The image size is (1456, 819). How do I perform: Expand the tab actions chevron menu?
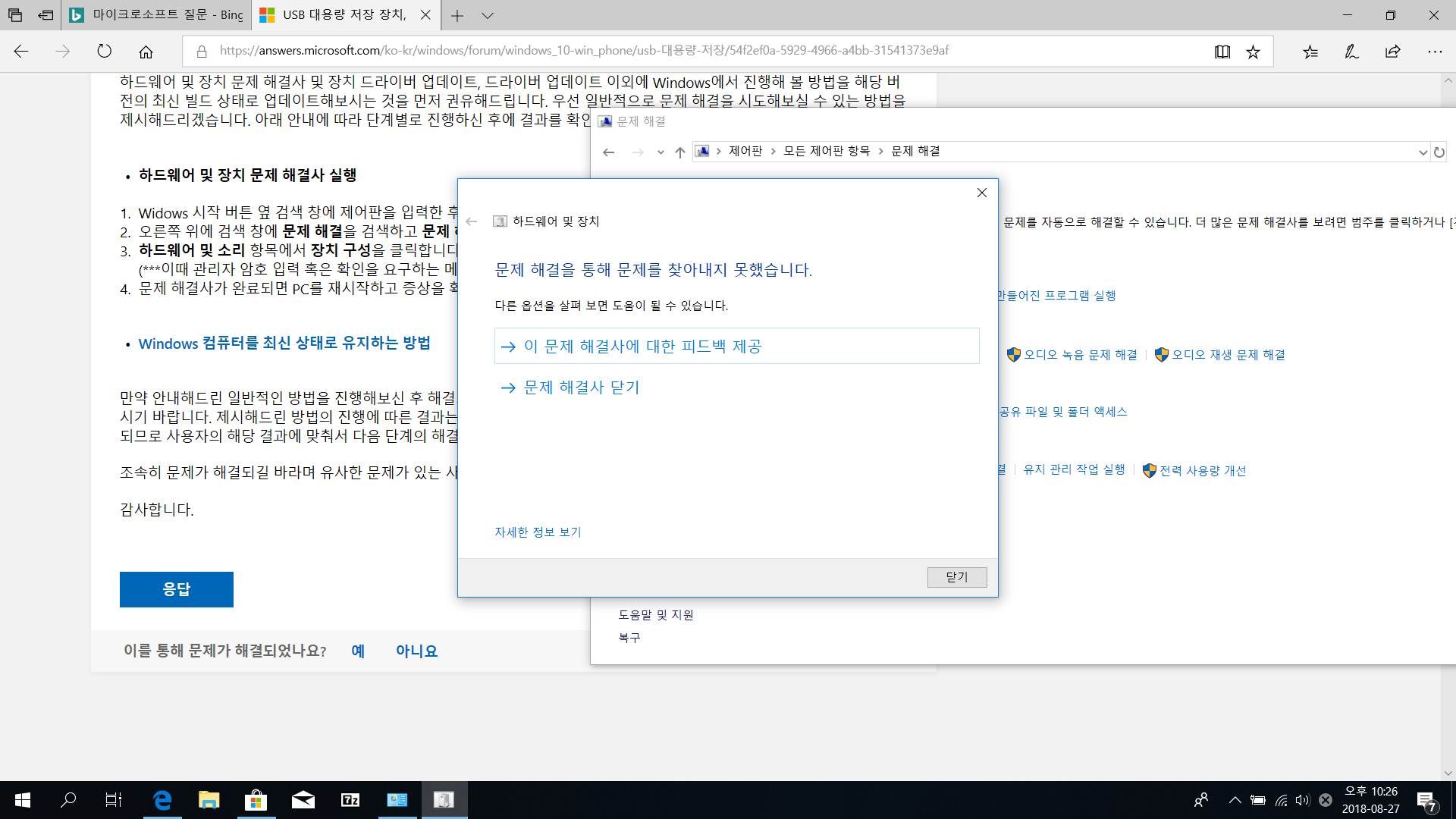(488, 15)
